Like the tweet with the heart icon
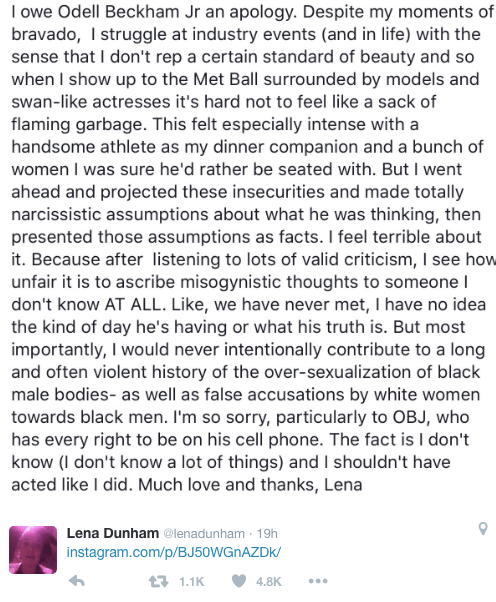The image size is (496, 602). 239,581
